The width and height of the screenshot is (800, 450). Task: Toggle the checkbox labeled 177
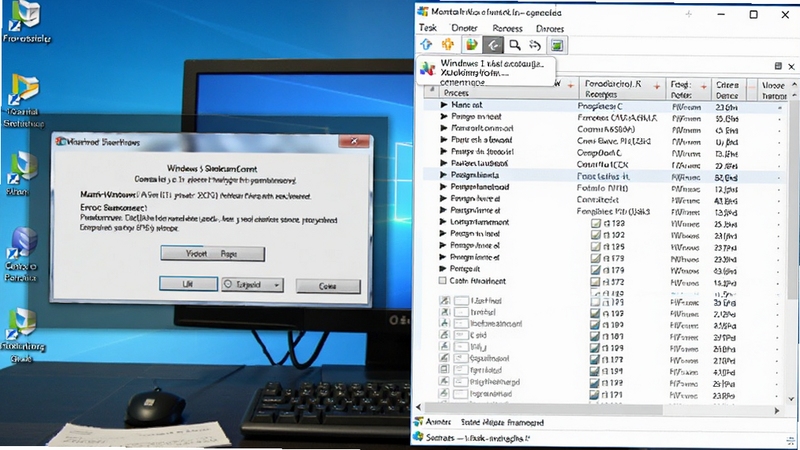[594, 360]
